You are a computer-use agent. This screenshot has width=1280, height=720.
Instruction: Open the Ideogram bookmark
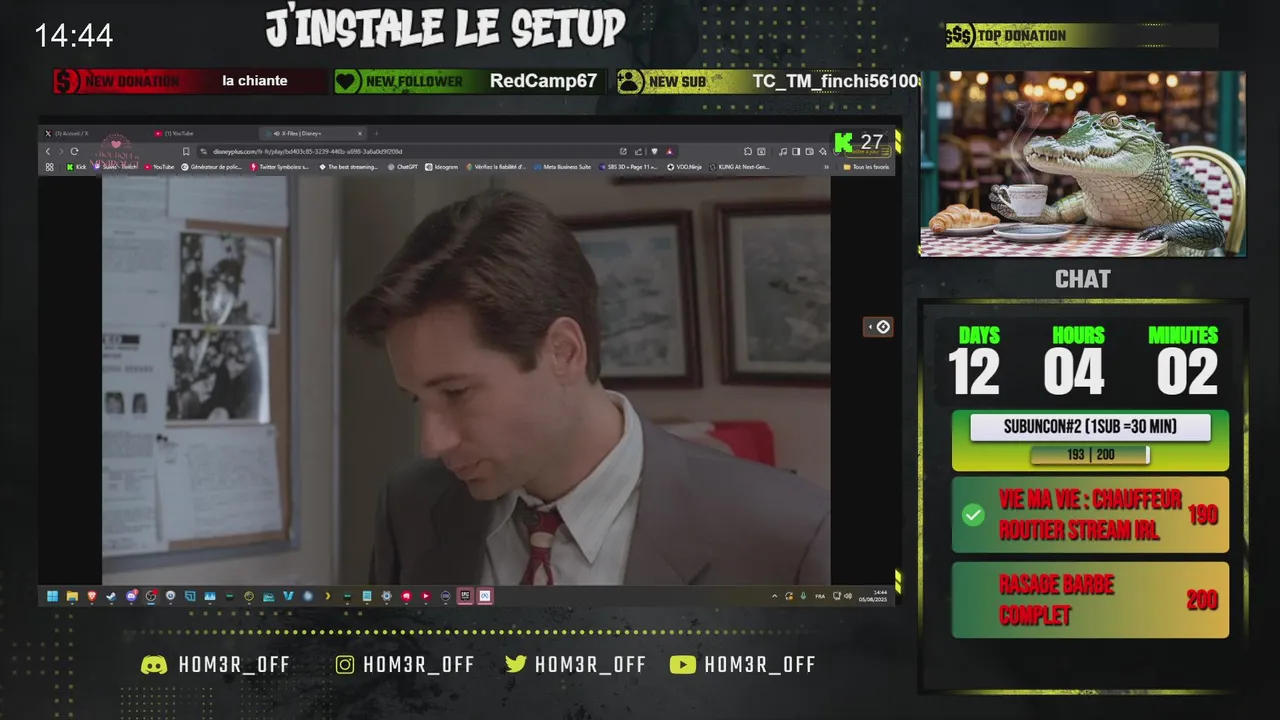pos(441,167)
